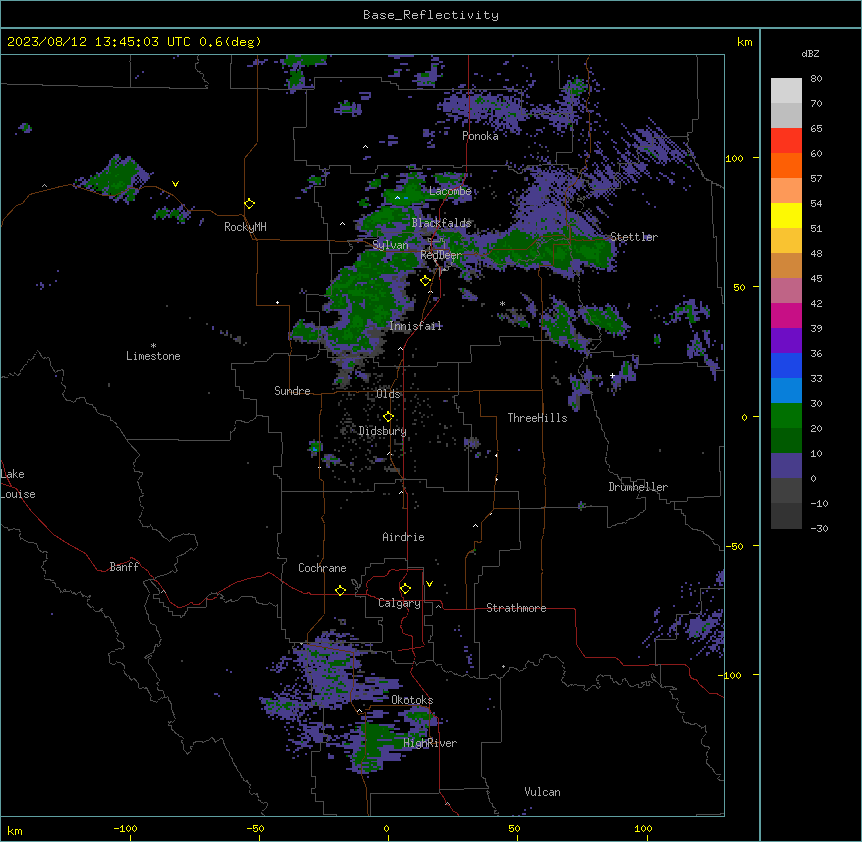Click the -100 km tick on bottom axis
Viewport: 862px width, 842px height.
coord(126,828)
